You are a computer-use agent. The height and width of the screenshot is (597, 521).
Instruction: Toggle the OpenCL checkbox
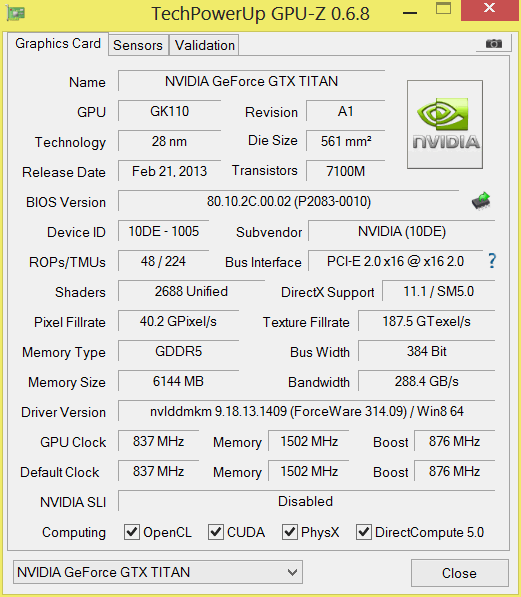132,532
